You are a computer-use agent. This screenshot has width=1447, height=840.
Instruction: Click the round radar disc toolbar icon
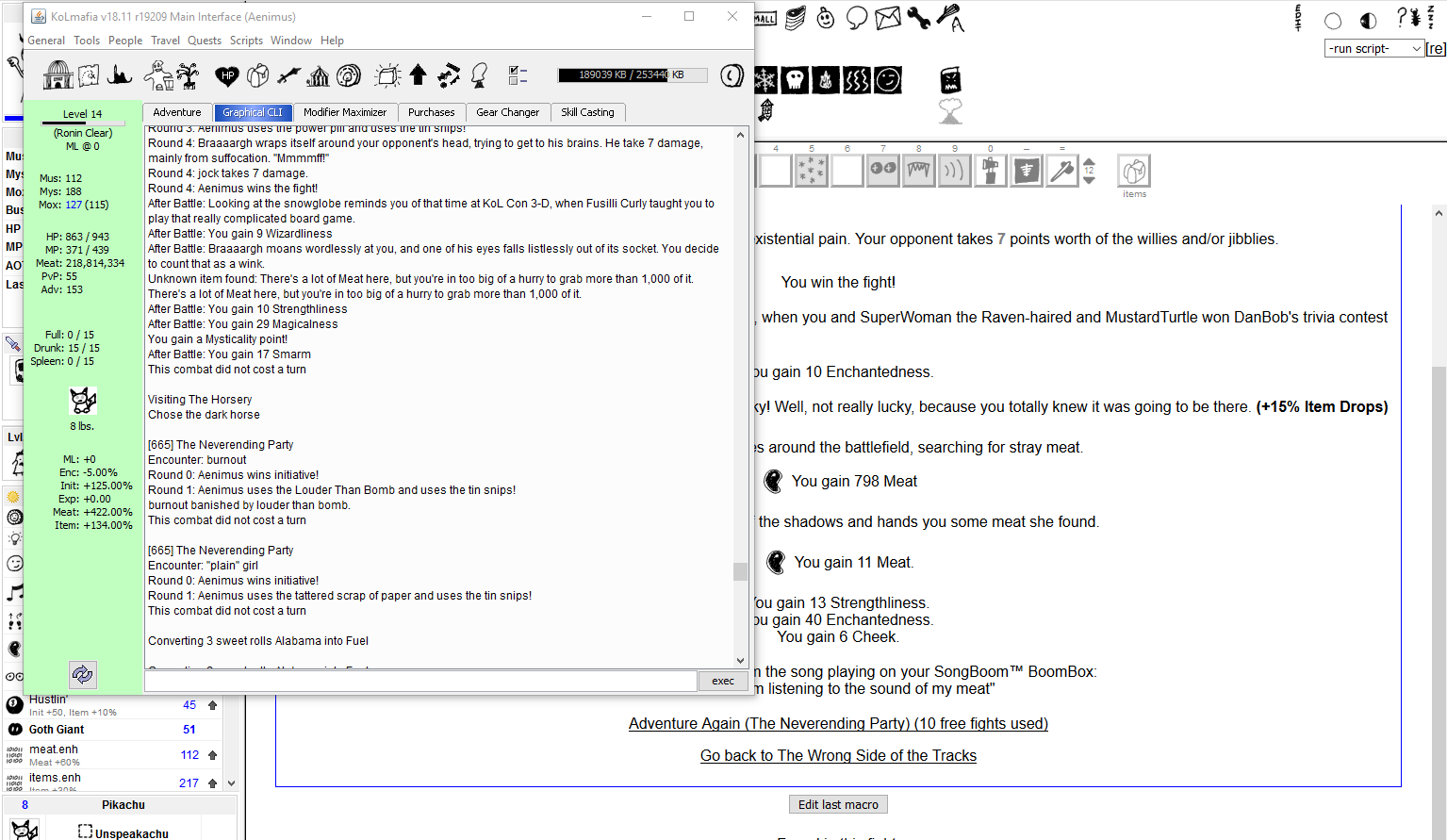[x=349, y=75]
